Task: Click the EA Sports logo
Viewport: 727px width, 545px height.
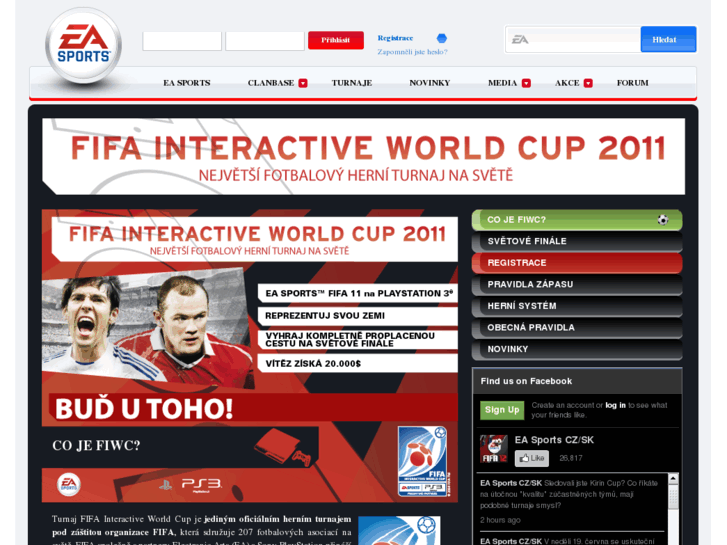Action: (83, 45)
